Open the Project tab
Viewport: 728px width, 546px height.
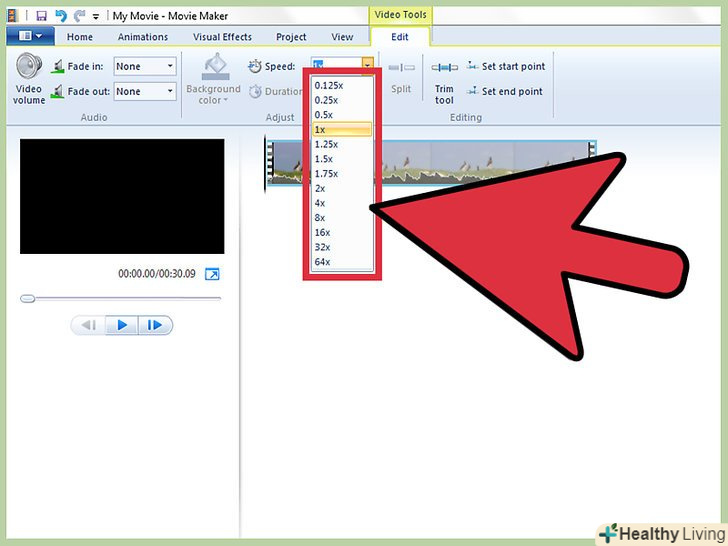point(291,37)
